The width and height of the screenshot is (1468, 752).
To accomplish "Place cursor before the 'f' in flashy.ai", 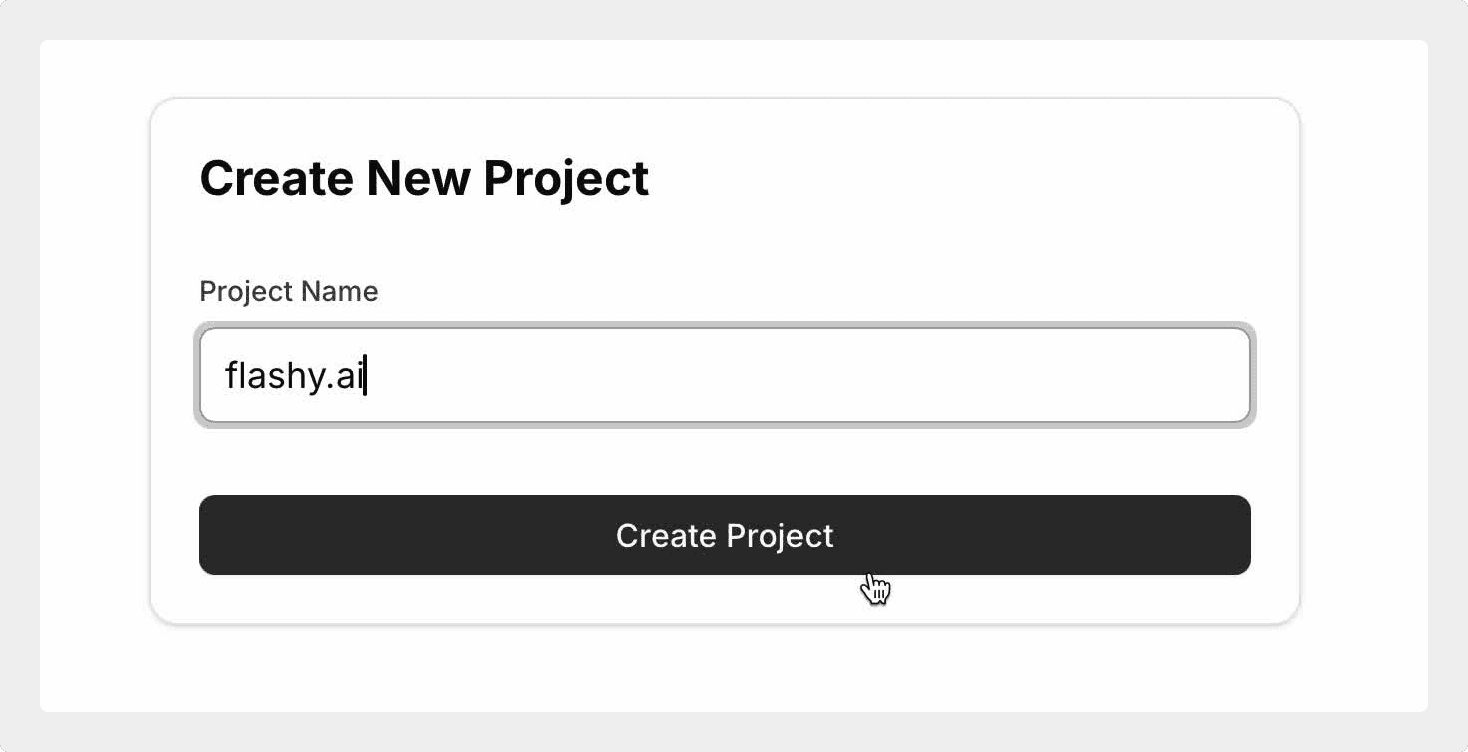I will tap(226, 376).
